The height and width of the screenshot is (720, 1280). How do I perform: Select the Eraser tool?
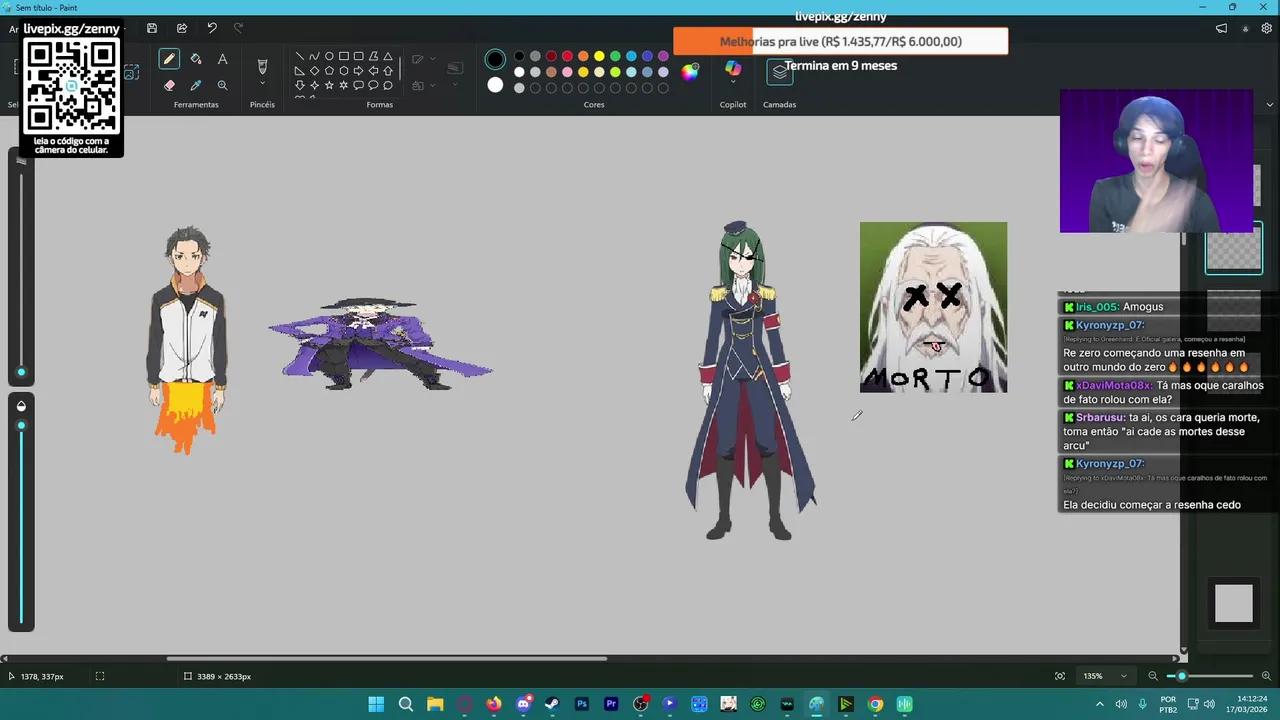tap(169, 86)
